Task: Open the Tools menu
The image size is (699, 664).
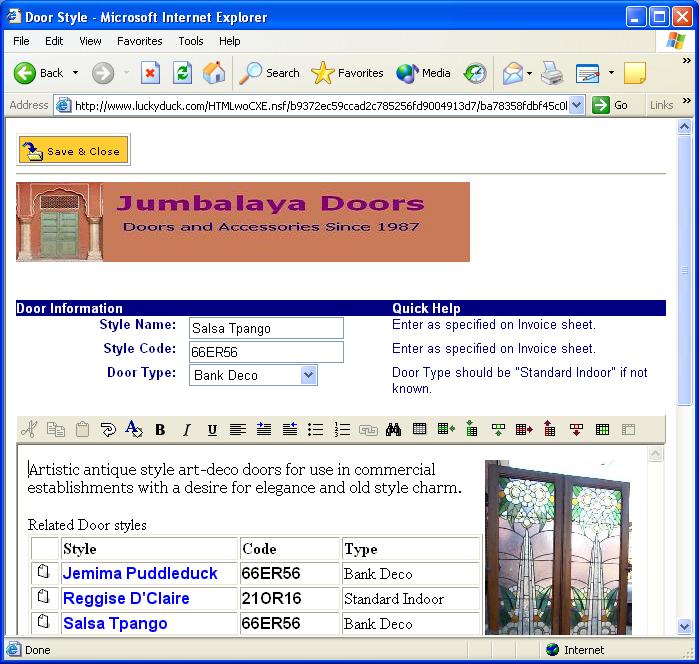Action: pos(191,41)
